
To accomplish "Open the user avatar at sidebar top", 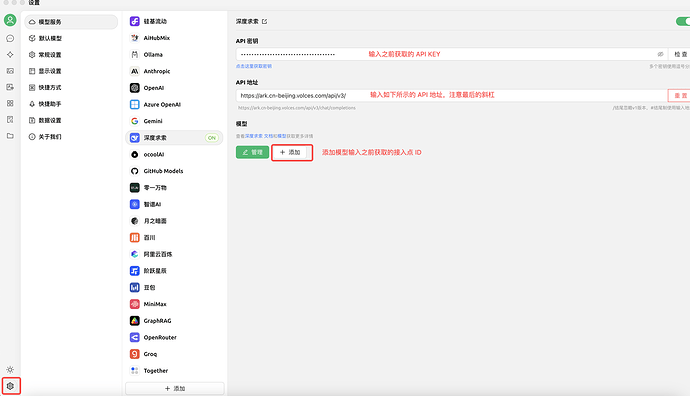I will point(10,20).
